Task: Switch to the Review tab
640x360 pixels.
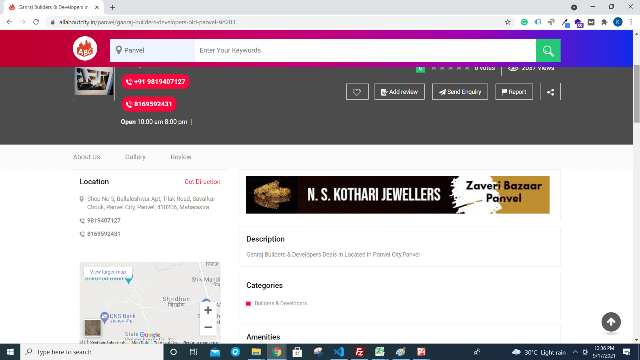Action: click(x=181, y=157)
